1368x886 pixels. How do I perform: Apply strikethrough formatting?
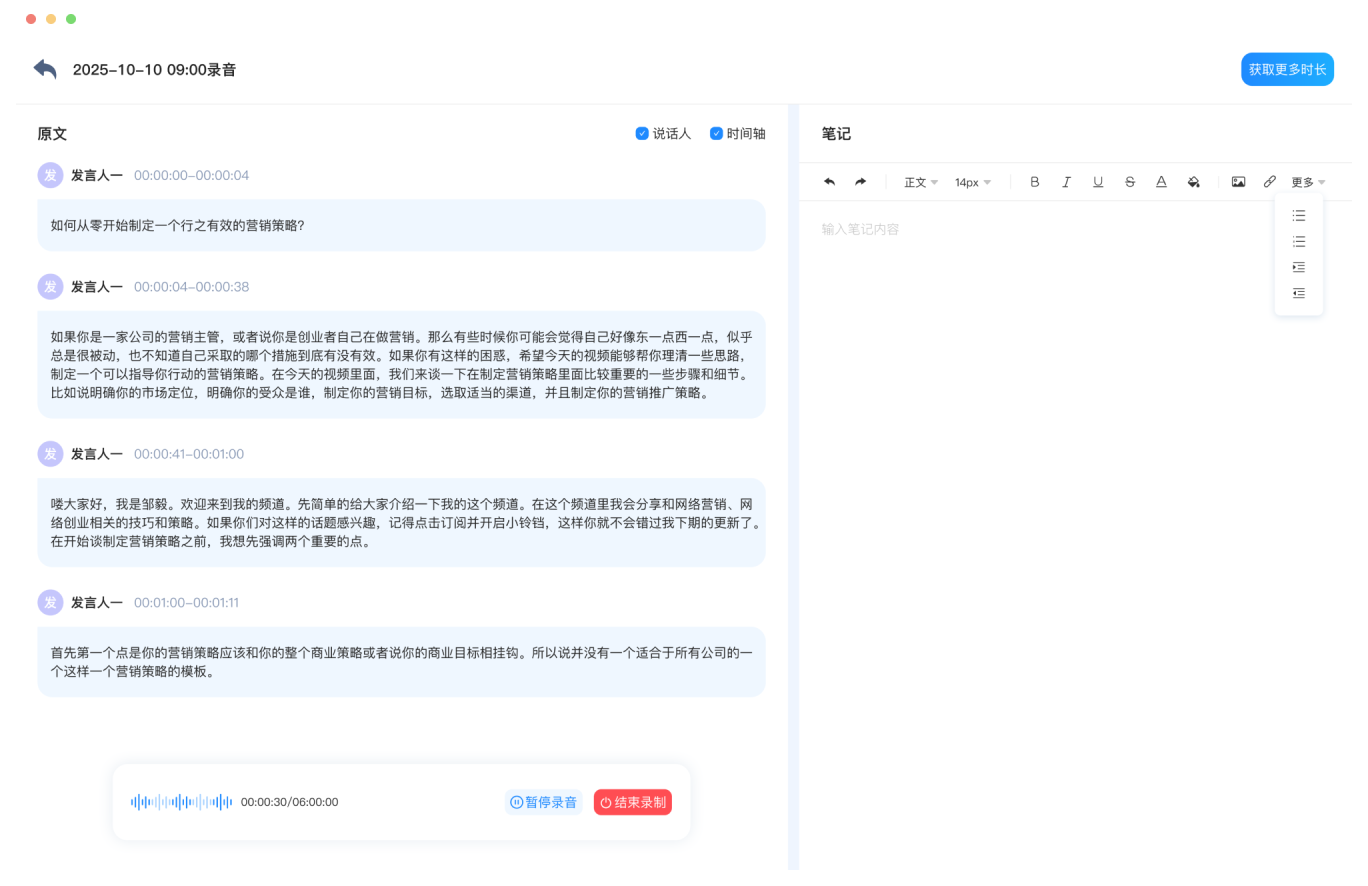click(1130, 182)
